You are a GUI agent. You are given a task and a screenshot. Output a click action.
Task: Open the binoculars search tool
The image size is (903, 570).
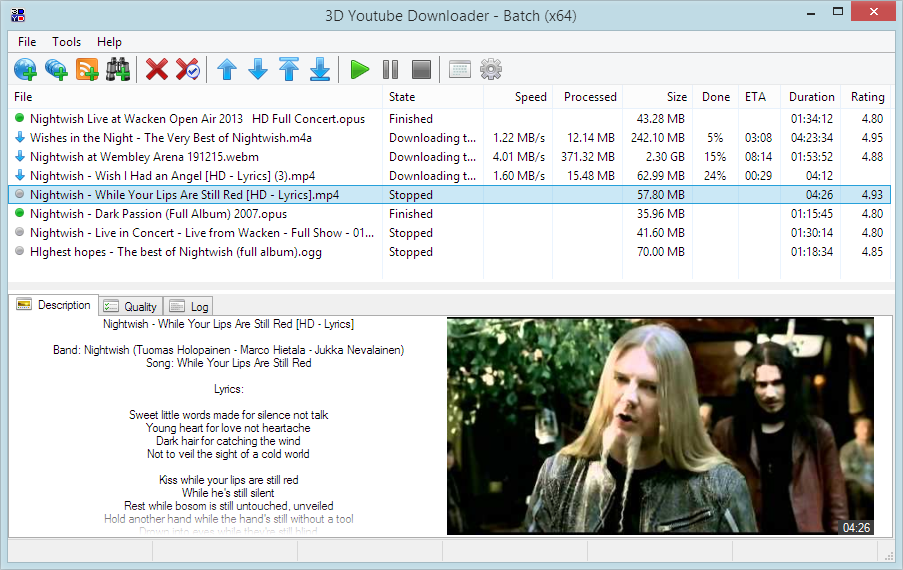pos(118,69)
